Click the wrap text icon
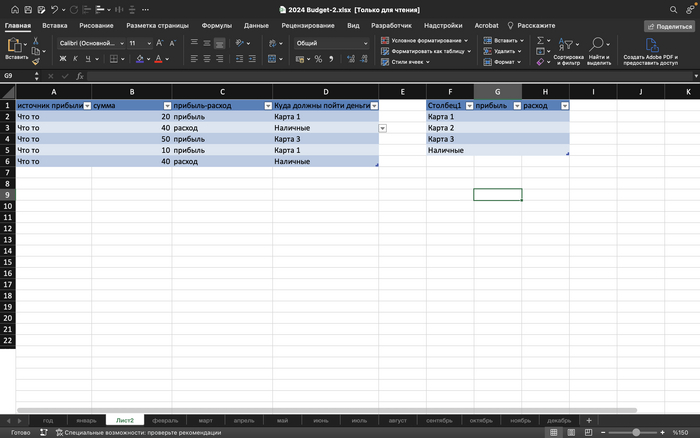Image resolution: width=700 pixels, height=438 pixels. (272, 43)
